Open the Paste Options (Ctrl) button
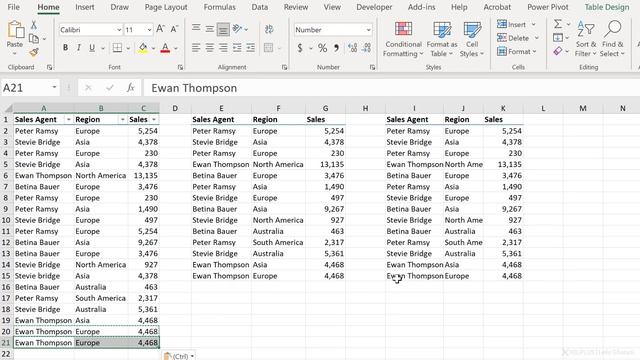The height and width of the screenshot is (360, 640). [x=178, y=356]
